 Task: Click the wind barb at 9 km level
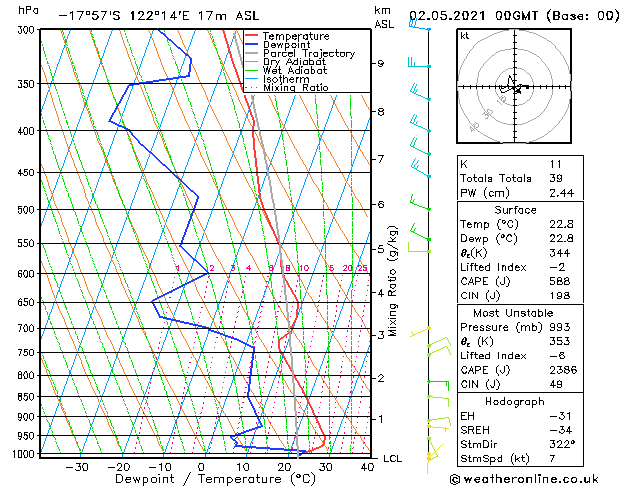tap(419, 64)
